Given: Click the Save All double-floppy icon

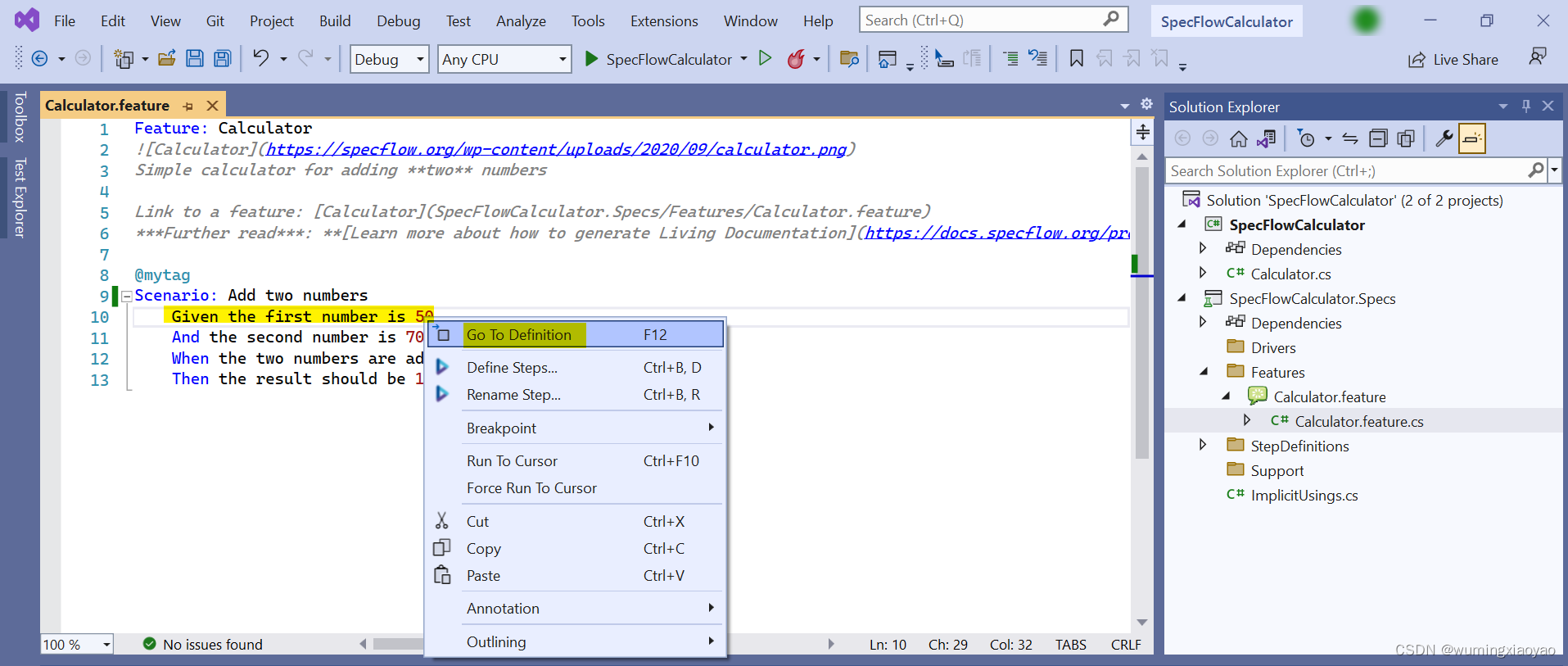Looking at the screenshot, I should pos(222,58).
